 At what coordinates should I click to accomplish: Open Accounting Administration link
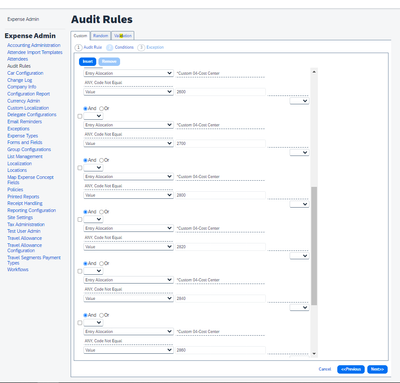[x=34, y=45]
